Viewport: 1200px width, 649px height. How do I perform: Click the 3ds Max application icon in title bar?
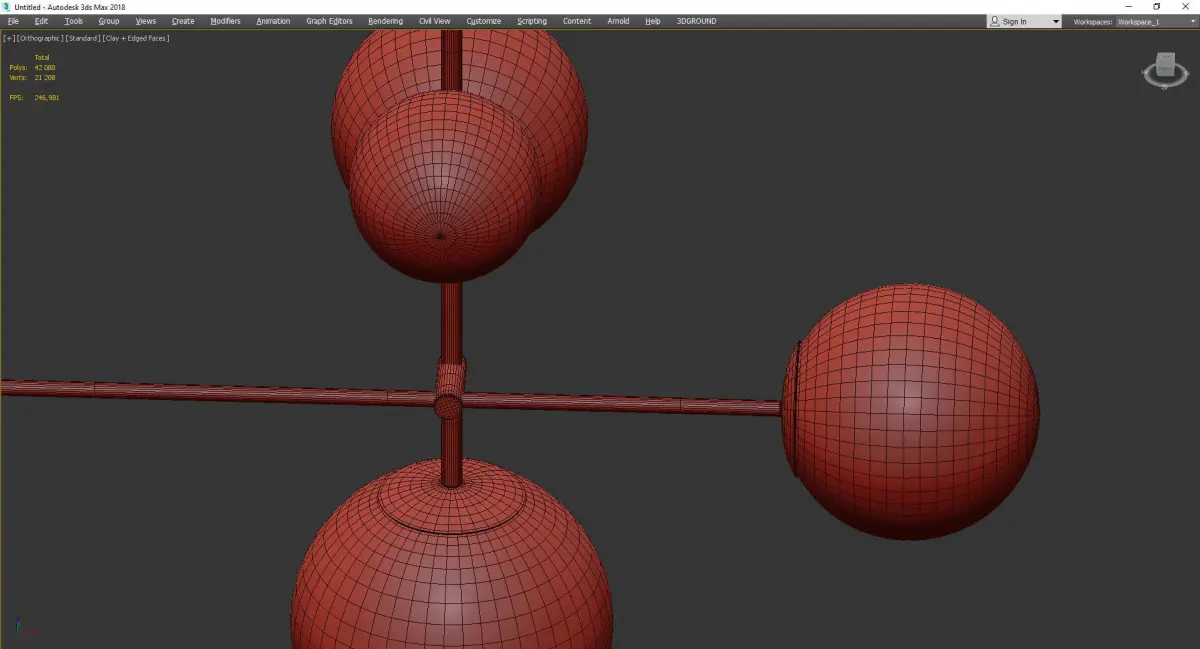pyautogui.click(x=7, y=6)
